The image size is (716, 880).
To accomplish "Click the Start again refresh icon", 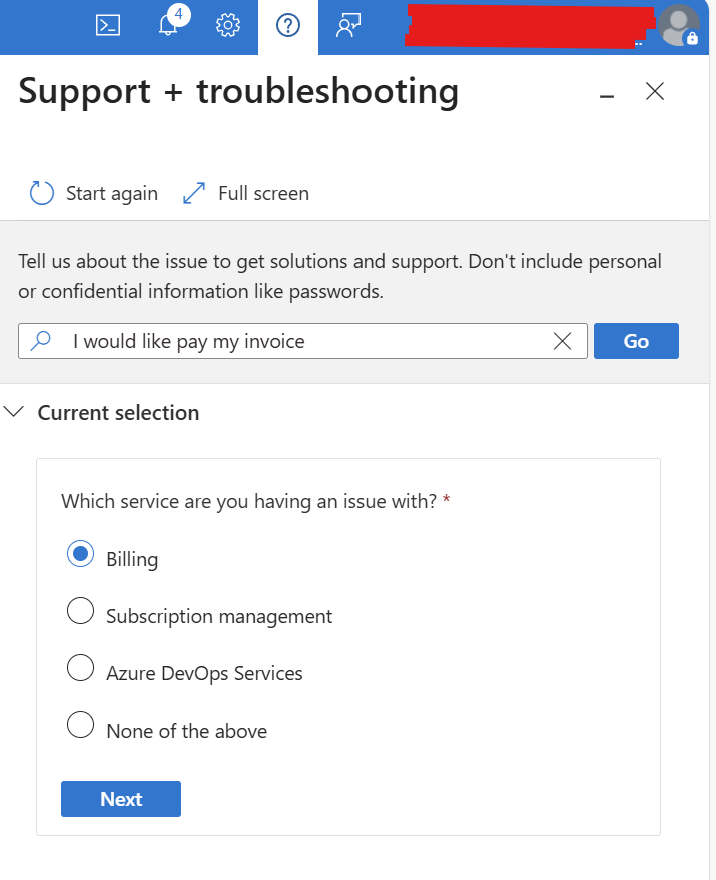I will coord(42,193).
